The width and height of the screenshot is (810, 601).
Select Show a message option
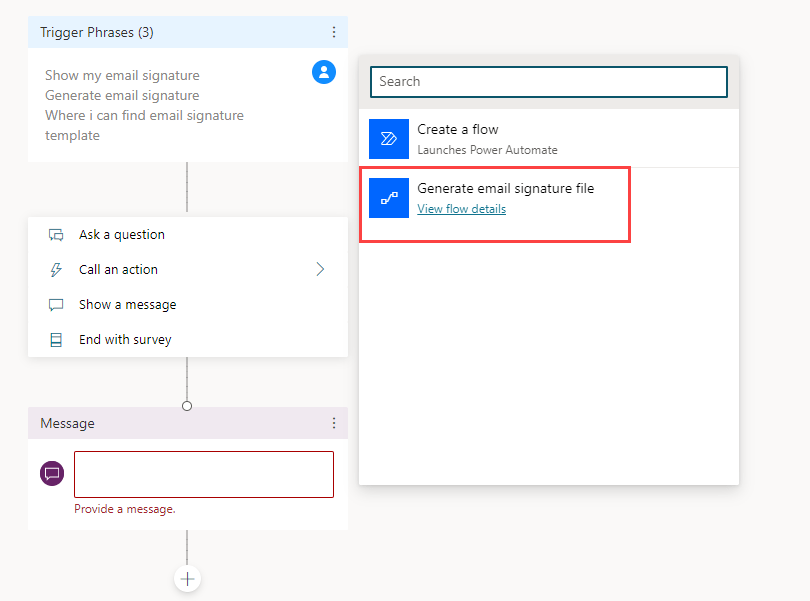(x=127, y=305)
